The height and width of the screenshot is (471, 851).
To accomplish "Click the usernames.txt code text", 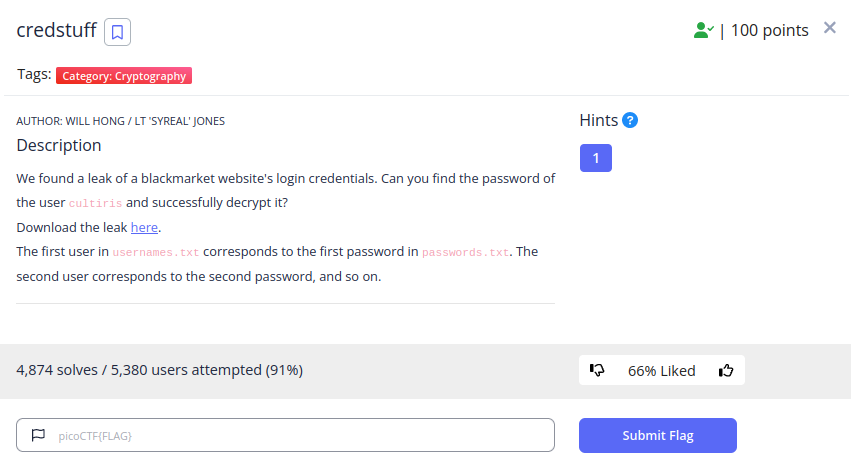I will (x=156, y=252).
